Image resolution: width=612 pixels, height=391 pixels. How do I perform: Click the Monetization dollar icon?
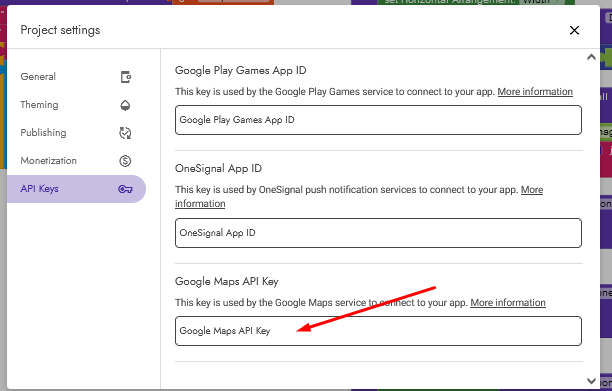(125, 161)
